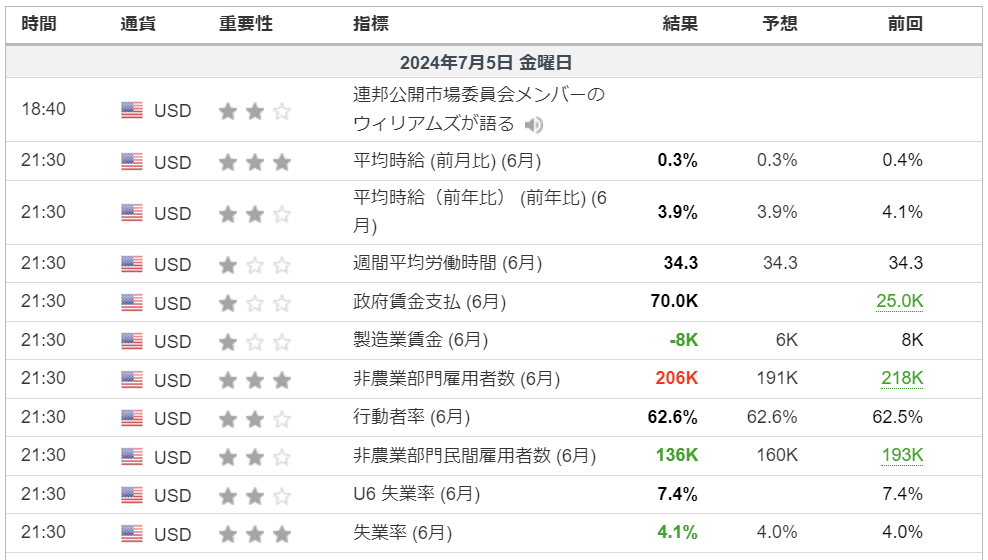Click revised previous value 193K
988x560 pixels.
pyautogui.click(x=902, y=455)
